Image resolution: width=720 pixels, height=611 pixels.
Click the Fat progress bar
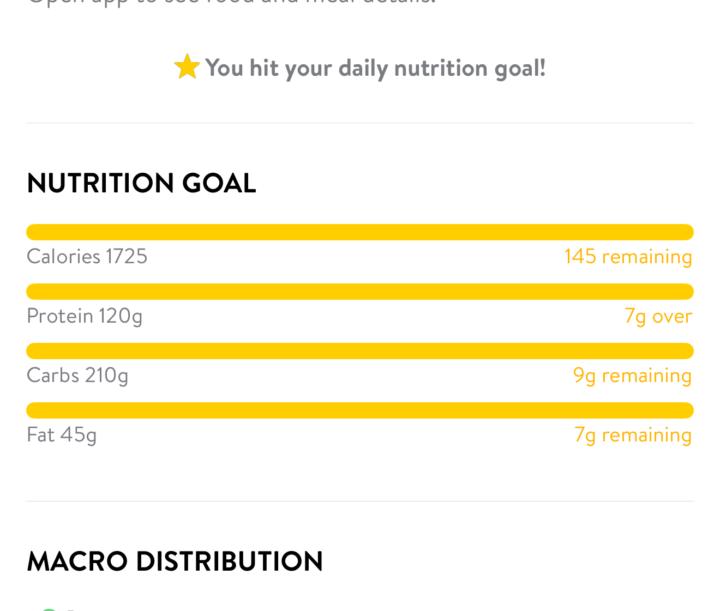[x=360, y=410]
